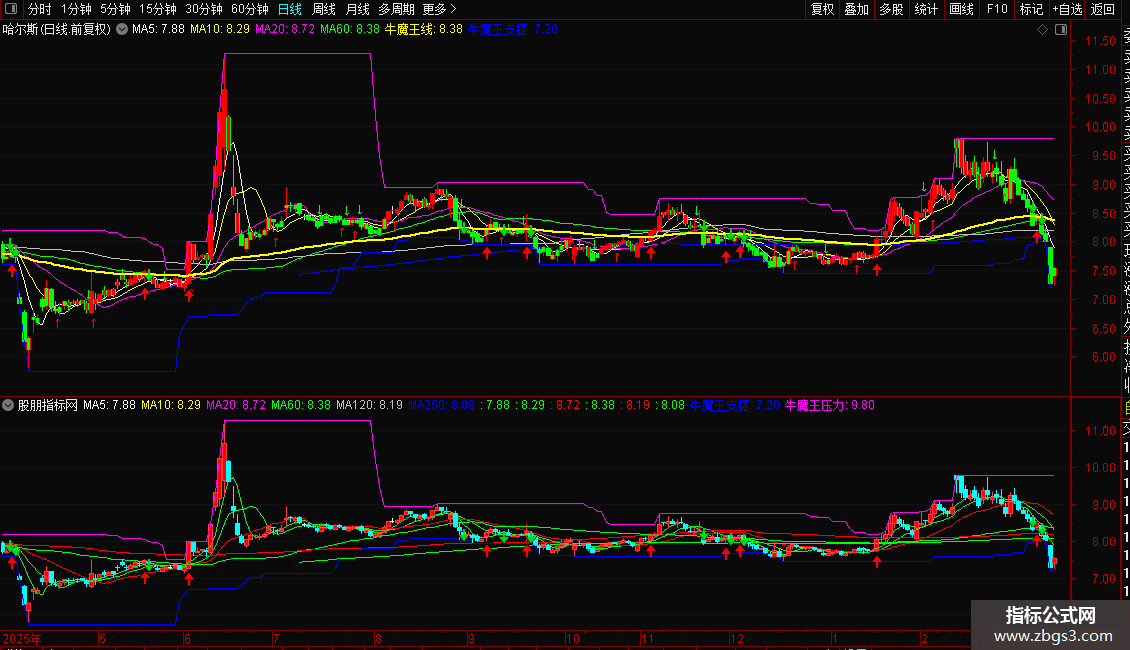
Task: Switch to 日线 daily chart period
Action: (x=289, y=9)
